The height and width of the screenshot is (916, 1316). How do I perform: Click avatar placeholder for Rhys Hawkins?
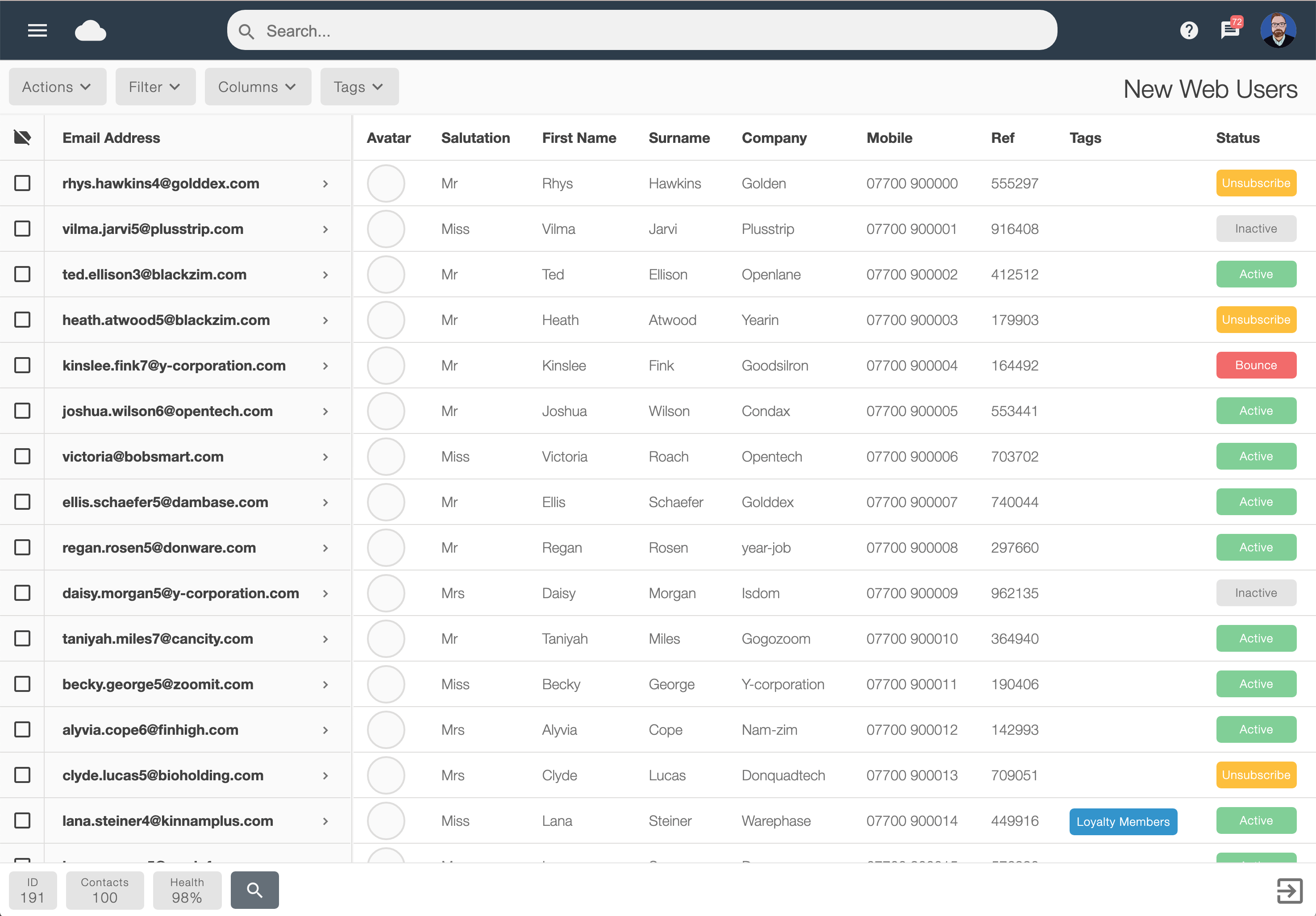click(386, 183)
